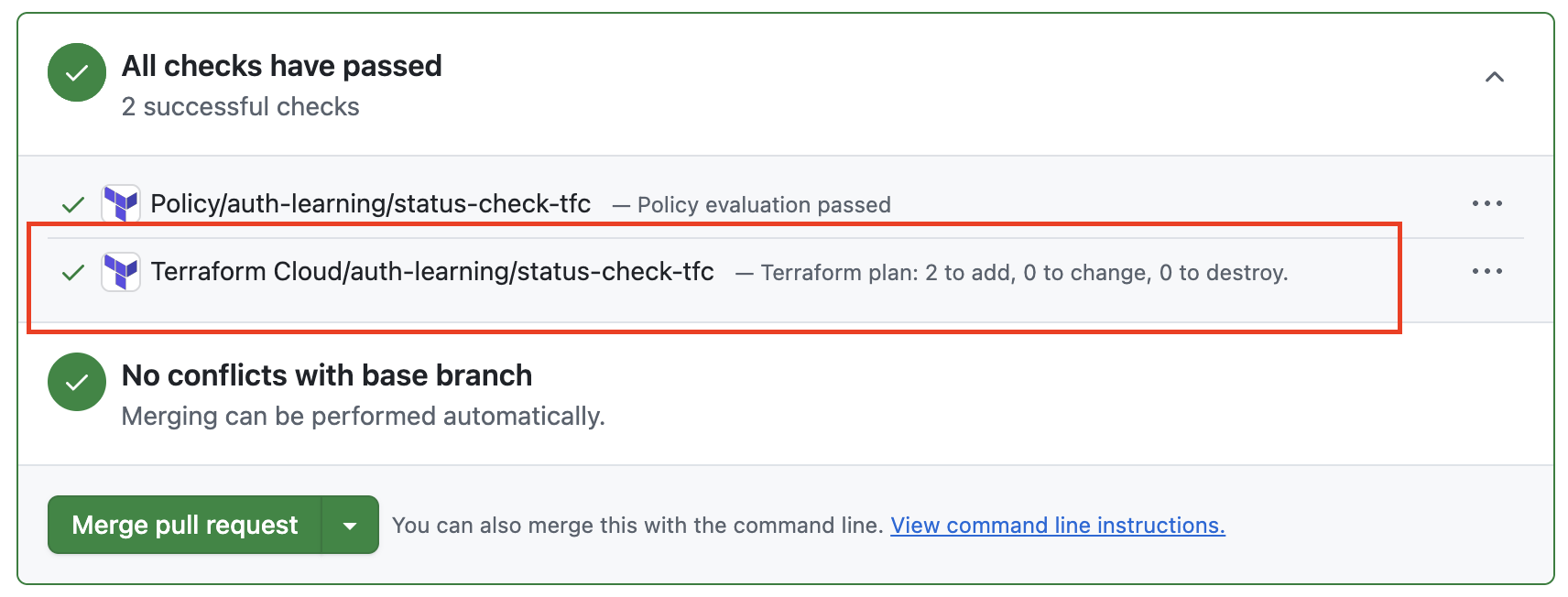Click the green checkmark on the Terraform Cloud row
Viewport: 1568px width, 597px height.
73,273
